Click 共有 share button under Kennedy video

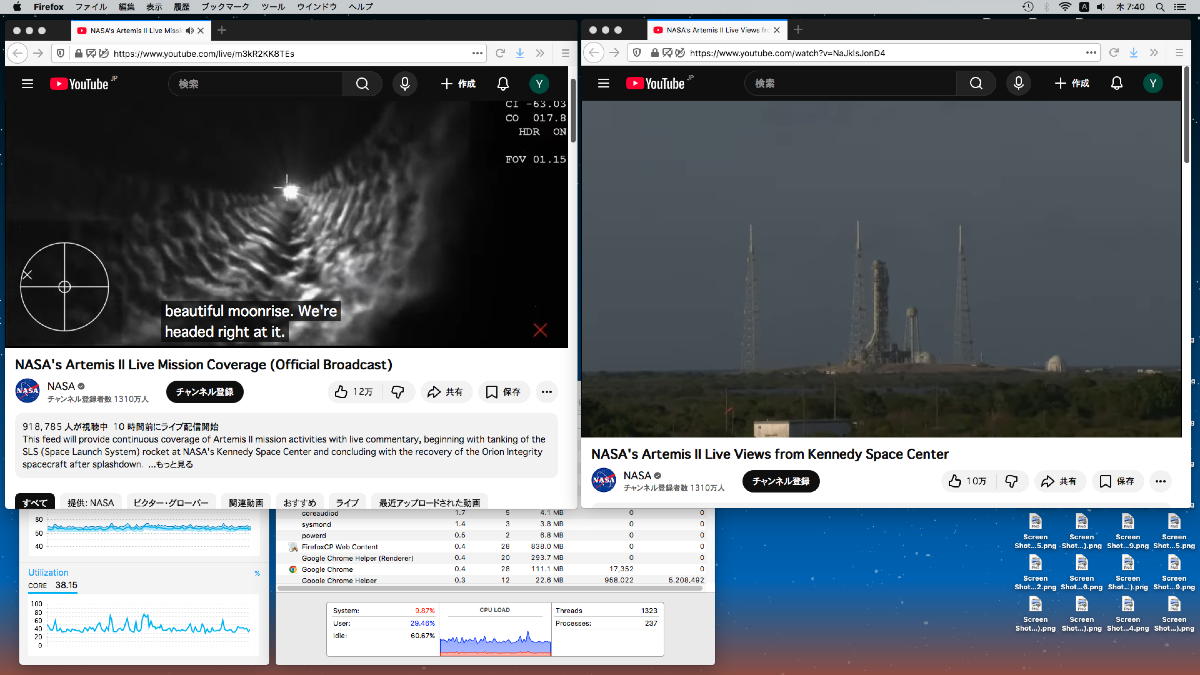click(1060, 481)
